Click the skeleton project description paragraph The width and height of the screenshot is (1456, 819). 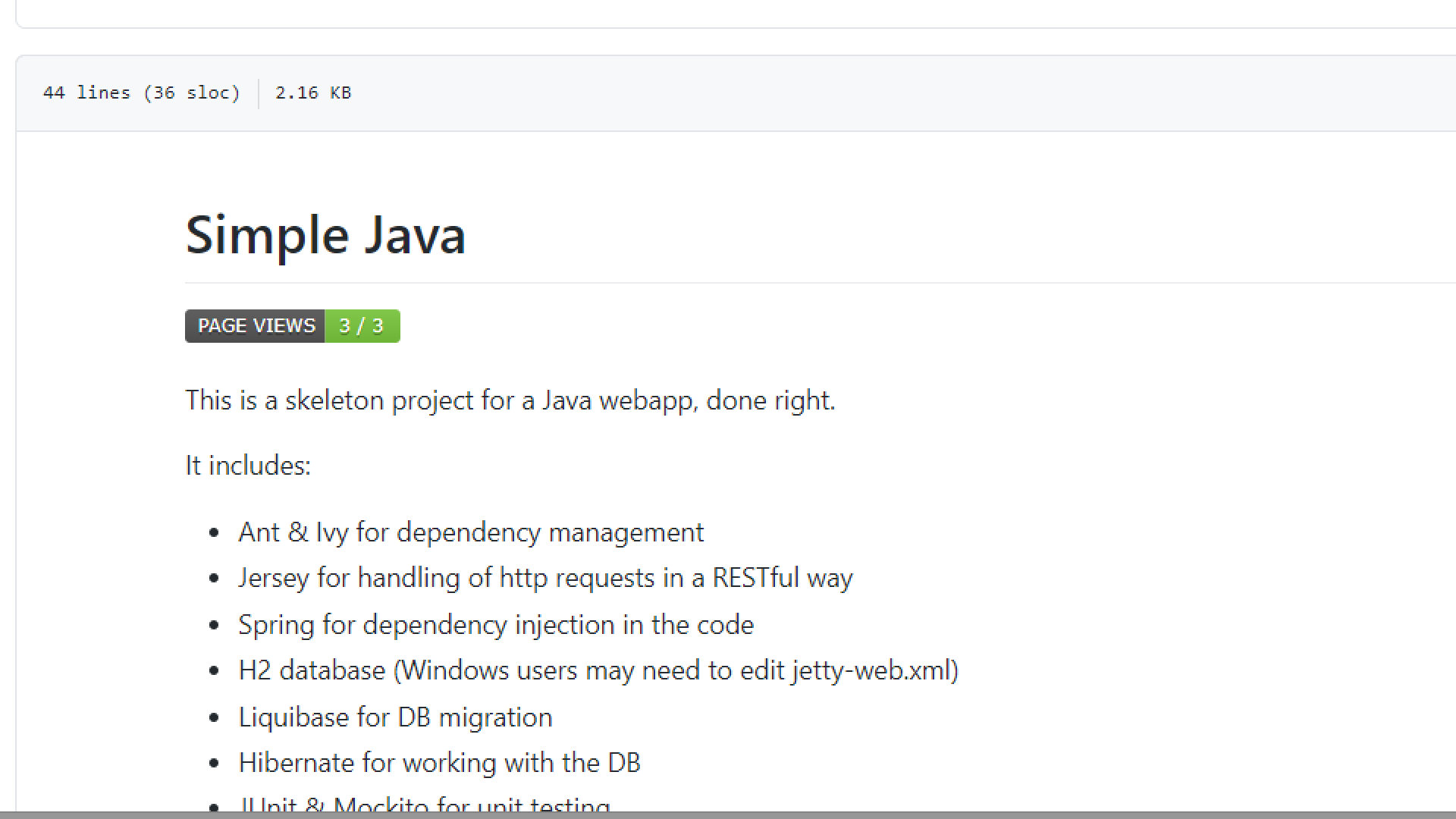tap(510, 400)
